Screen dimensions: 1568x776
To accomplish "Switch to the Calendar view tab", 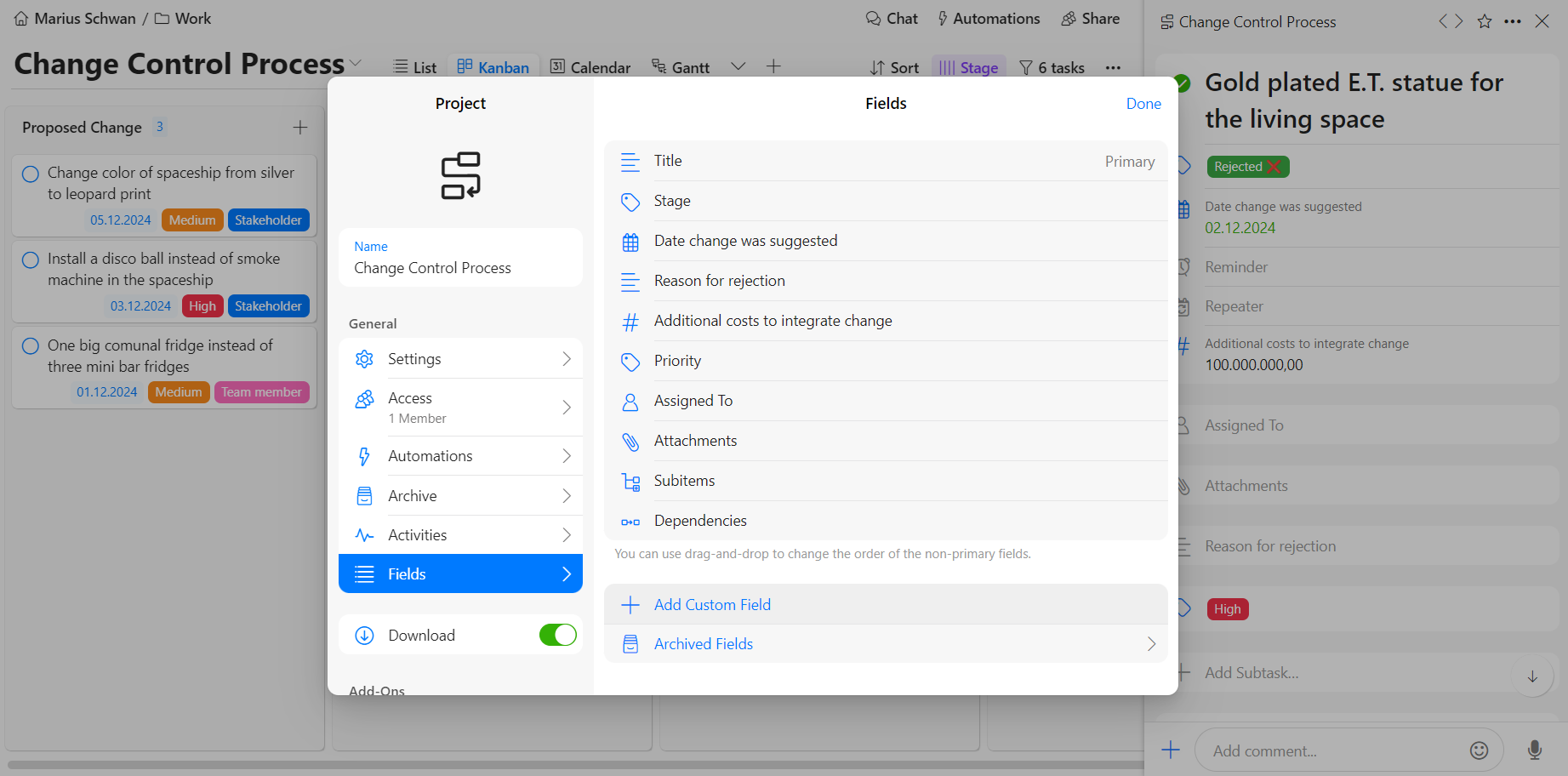I will pos(590,67).
